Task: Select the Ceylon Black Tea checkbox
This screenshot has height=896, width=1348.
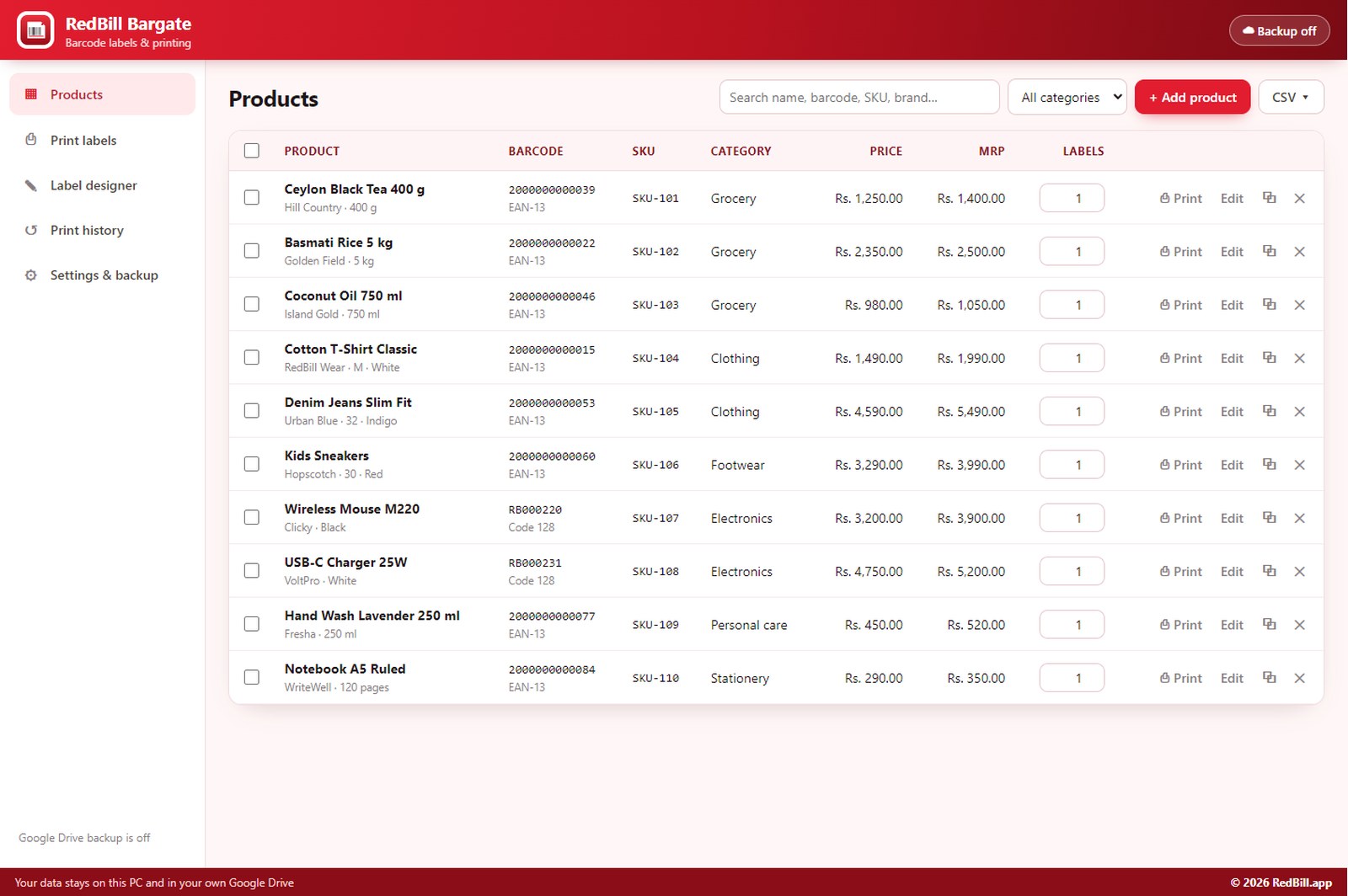Action: coord(252,197)
